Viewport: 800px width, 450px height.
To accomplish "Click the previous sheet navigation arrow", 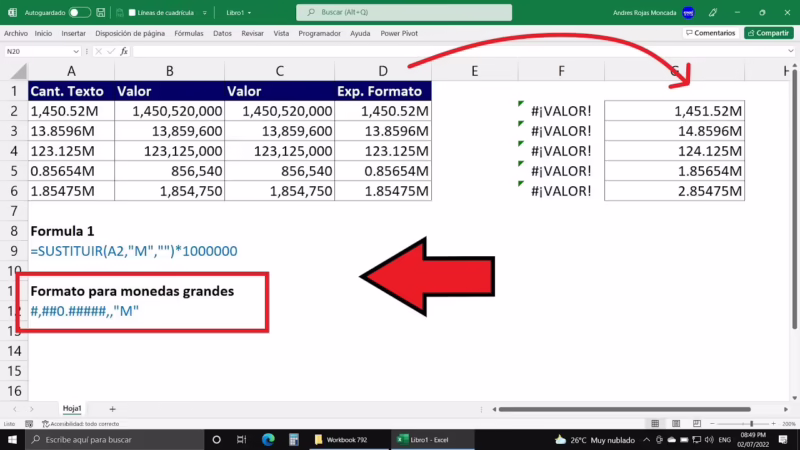I will pyautogui.click(x=15, y=409).
